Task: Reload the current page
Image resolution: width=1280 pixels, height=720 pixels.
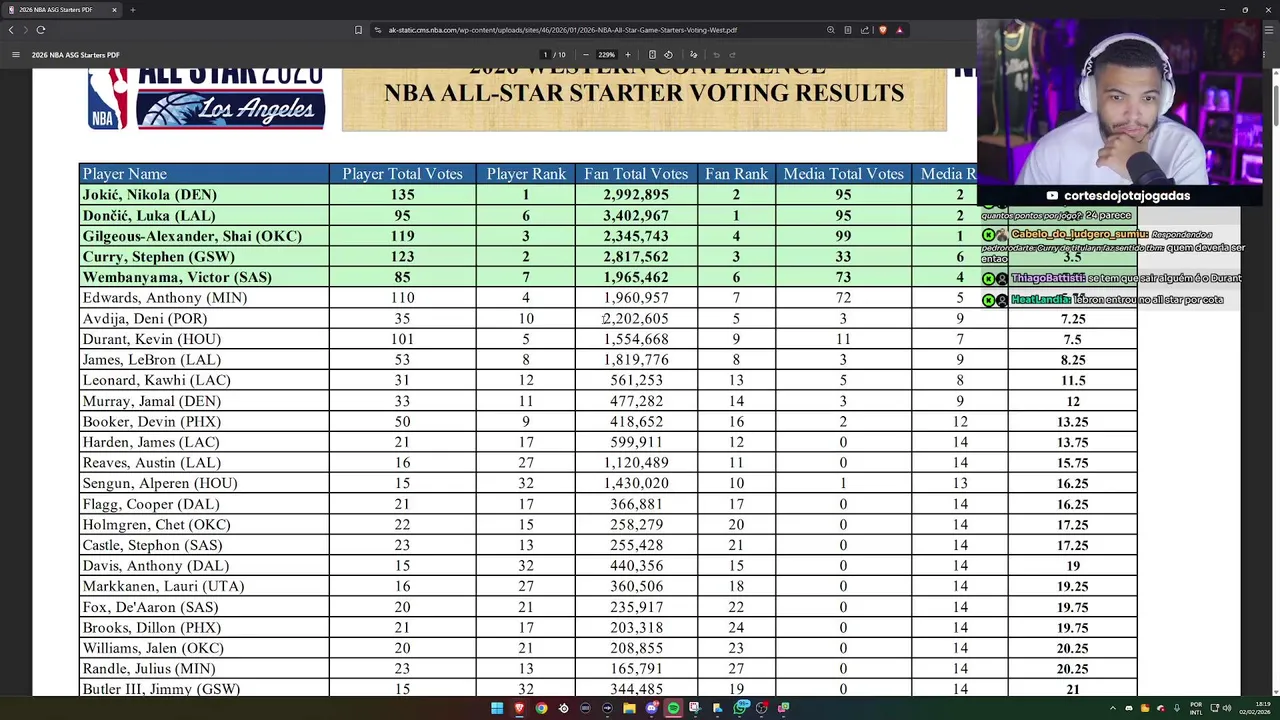Action: (40, 30)
